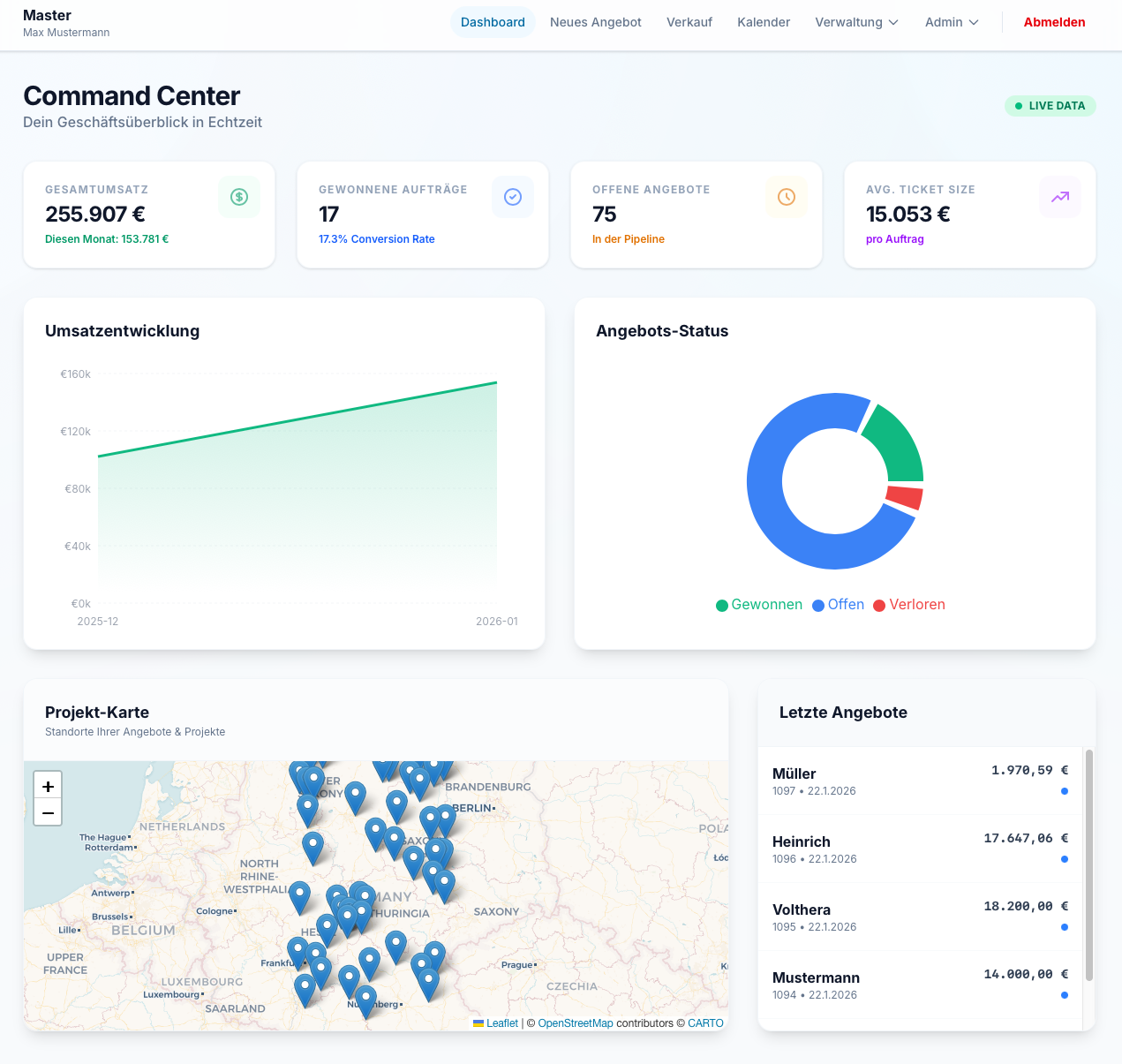This screenshot has width=1122, height=1064.
Task: Click the checkmark icon on Gewonnene Aufträge card
Action: coord(513,197)
